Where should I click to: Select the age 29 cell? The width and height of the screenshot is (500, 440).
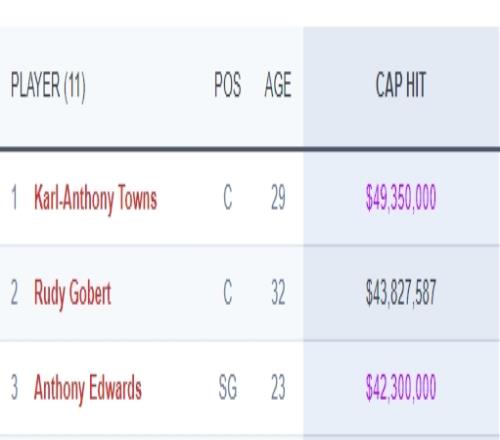coord(278,198)
